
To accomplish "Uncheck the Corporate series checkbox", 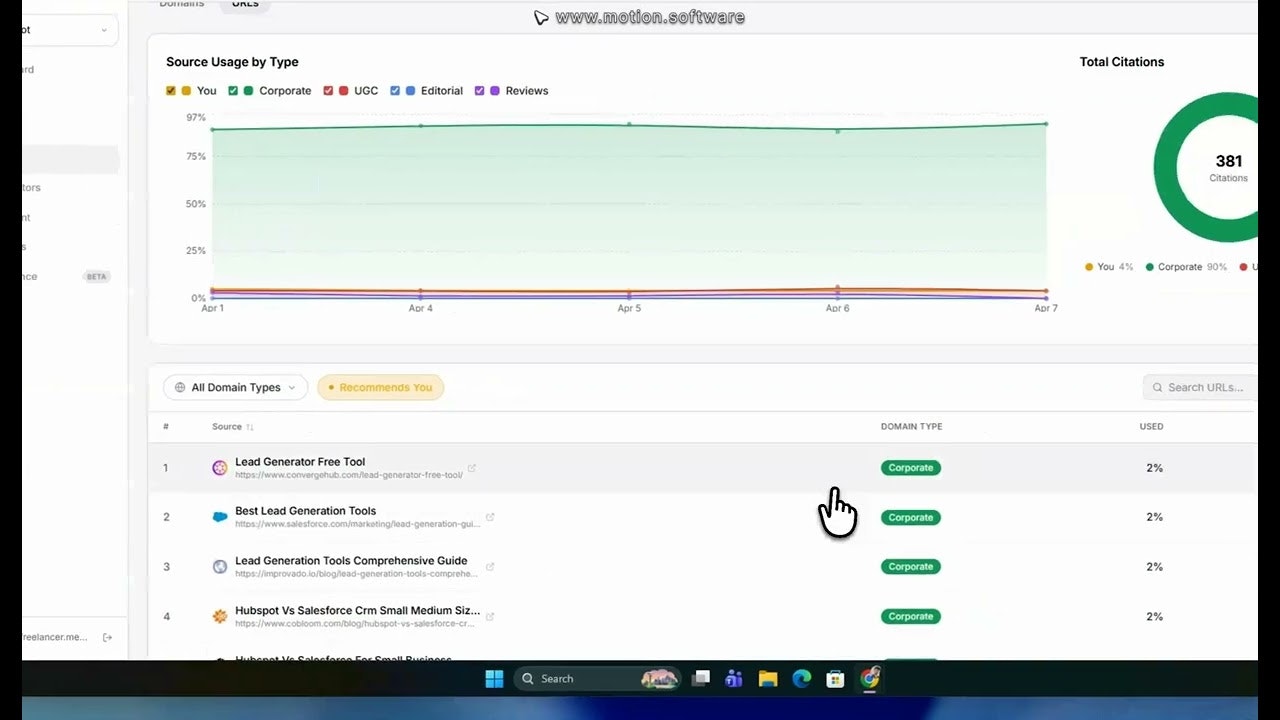I will [233, 91].
